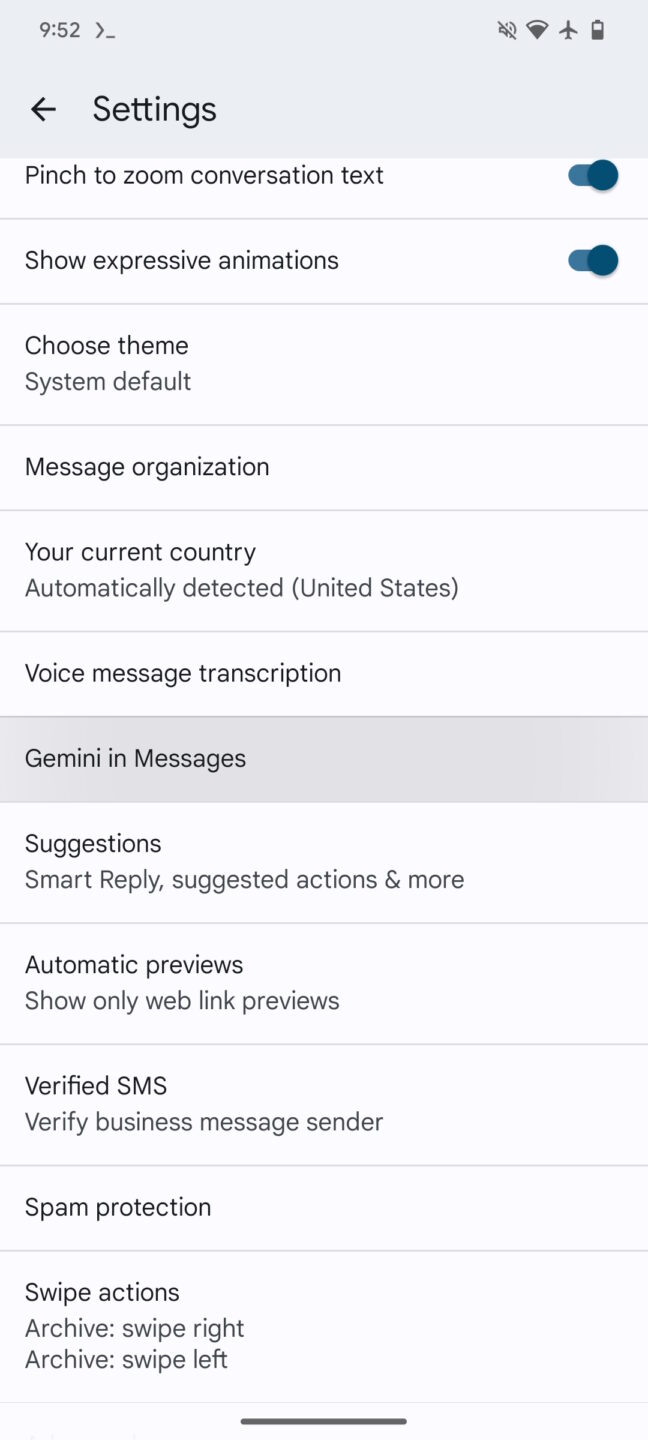Open Spam protection settings
Image resolution: width=648 pixels, height=1440 pixels.
pyautogui.click(x=324, y=1207)
